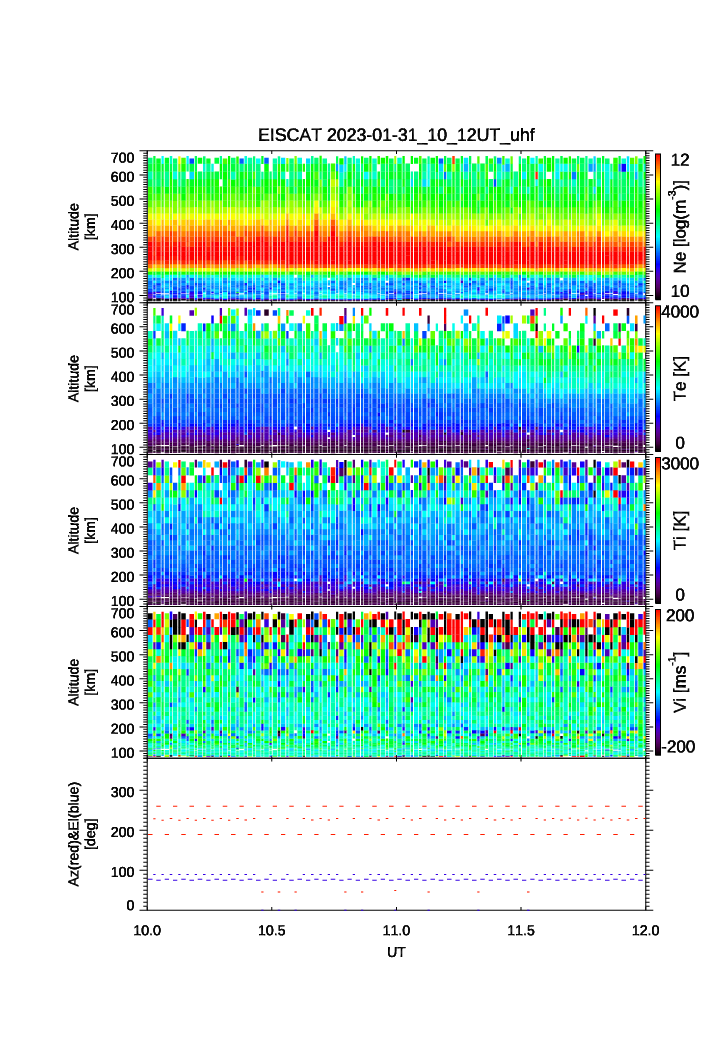Click the plot title EISCAT 2023-01-31_10_12UT_uhf
This screenshot has width=708, height=1062.
click(x=397, y=135)
